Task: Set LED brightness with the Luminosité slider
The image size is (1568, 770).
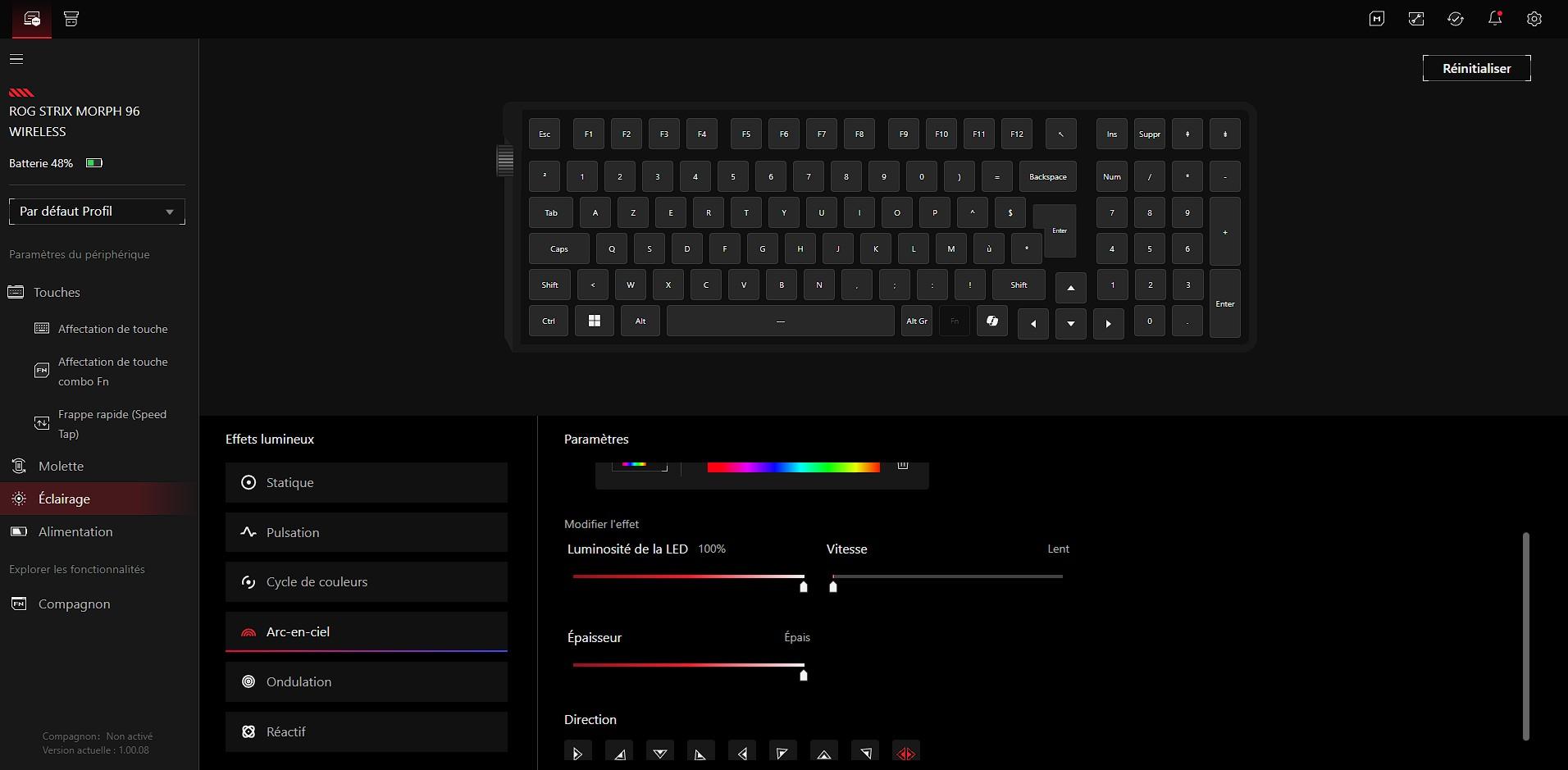Action: [x=803, y=586]
